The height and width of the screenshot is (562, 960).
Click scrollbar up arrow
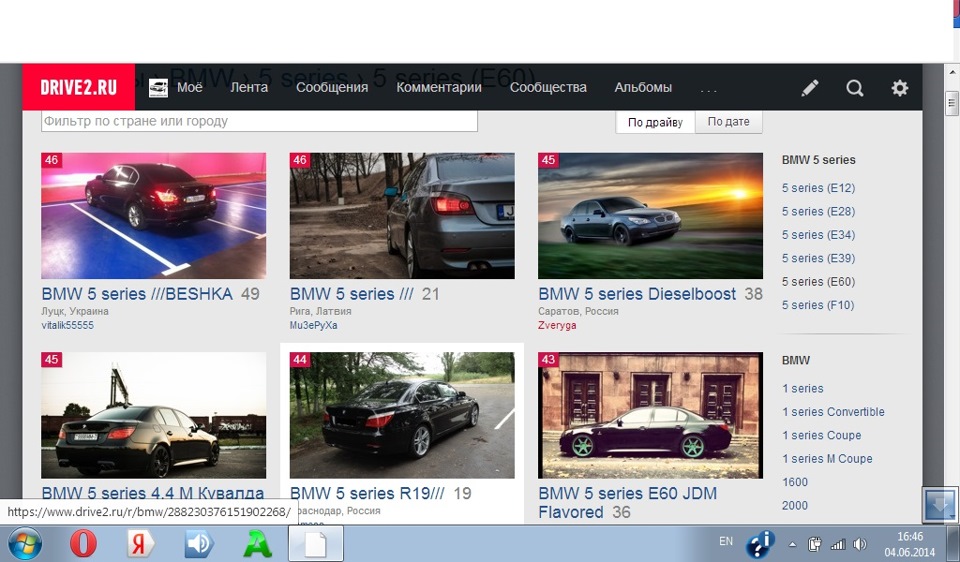952,72
